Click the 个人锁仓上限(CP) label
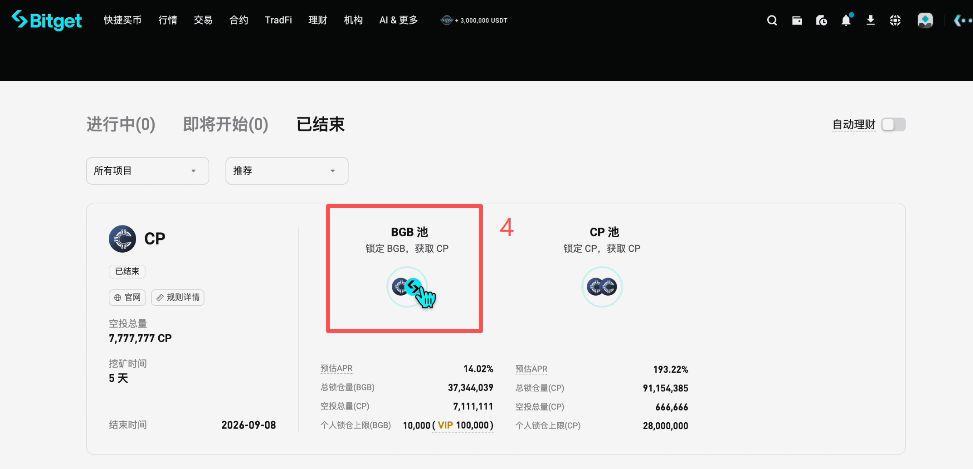This screenshot has height=469, width=973. [548, 426]
